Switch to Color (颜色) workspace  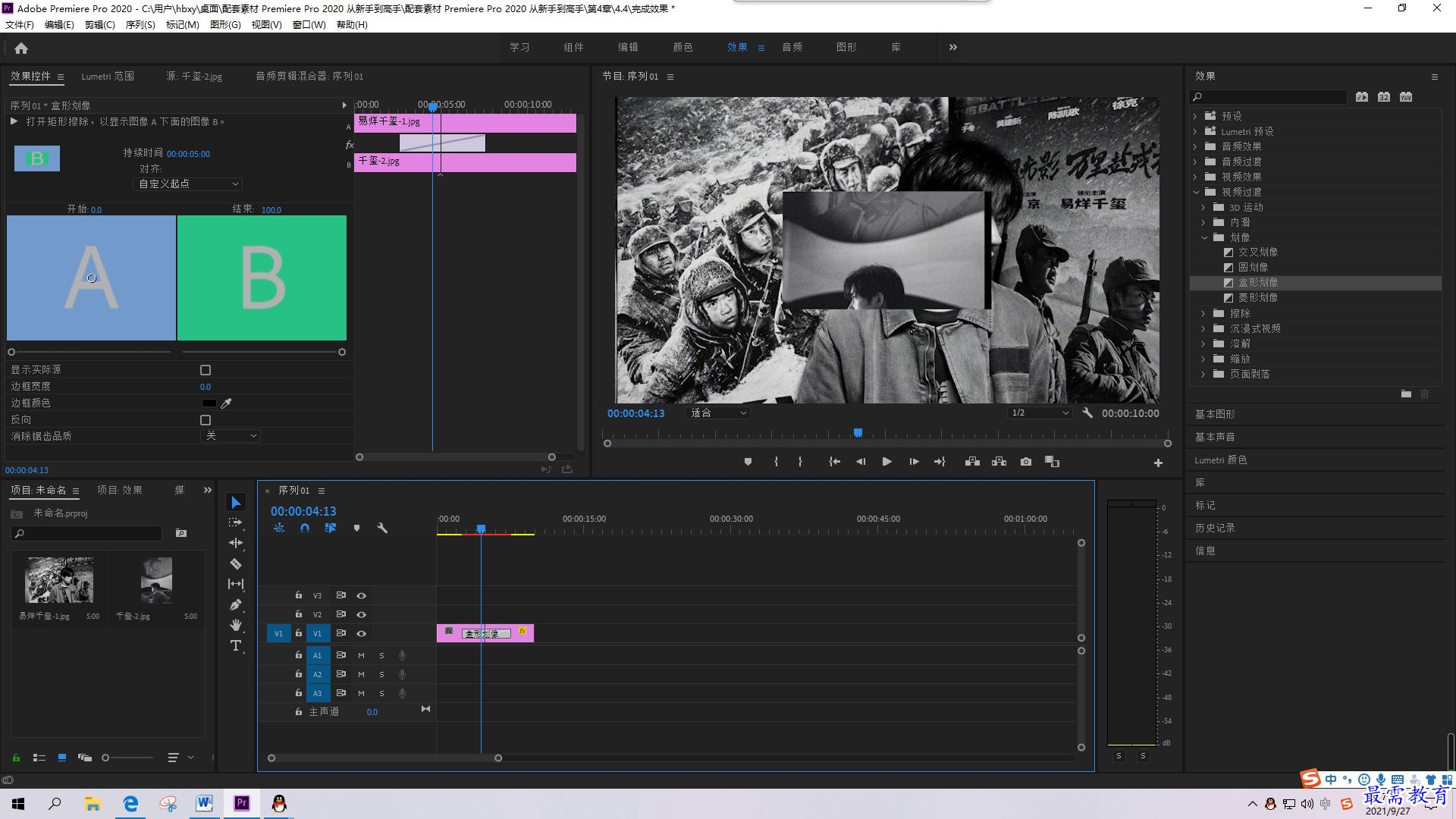(x=682, y=47)
